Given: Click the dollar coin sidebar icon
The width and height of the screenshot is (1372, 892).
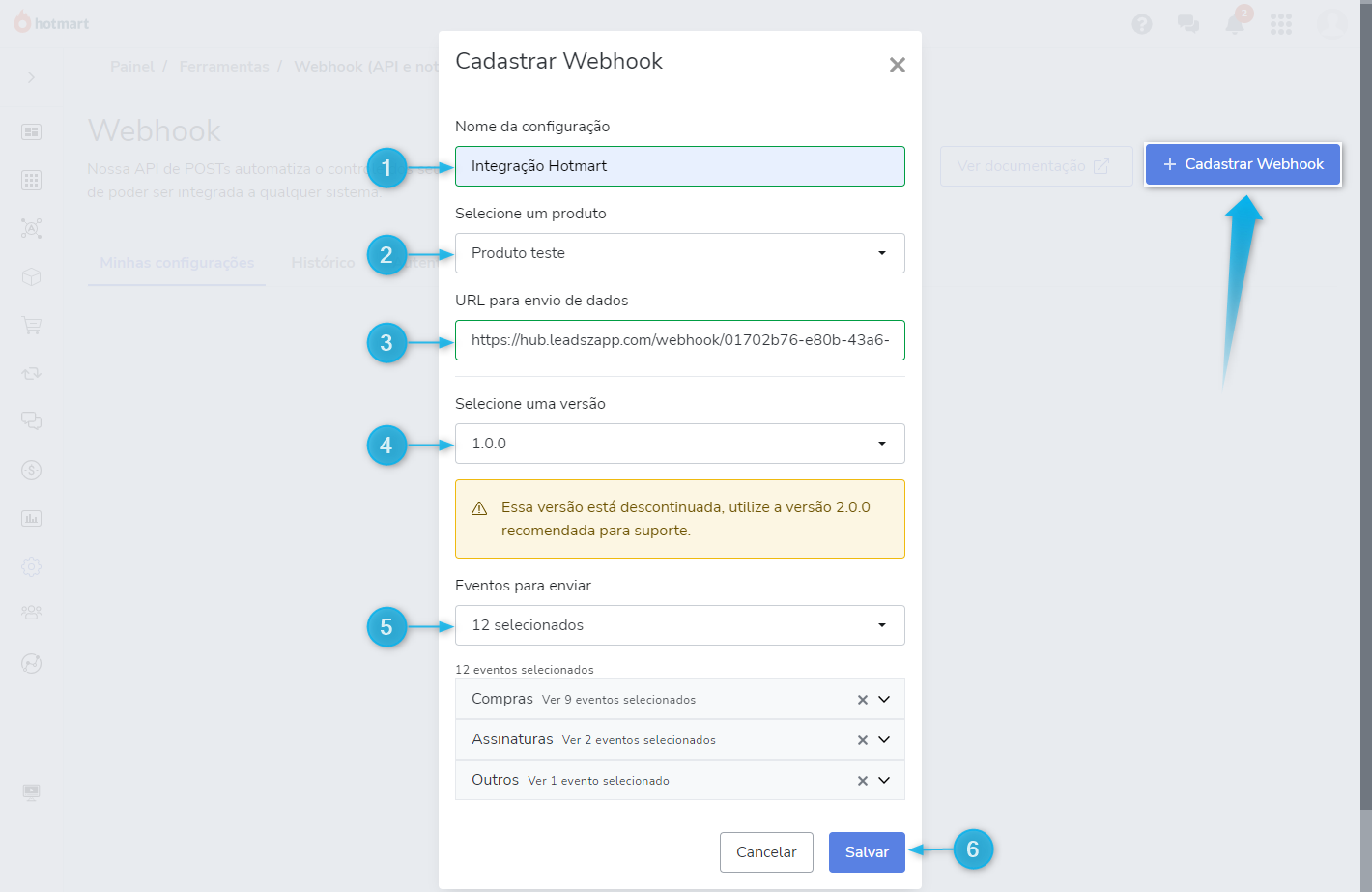Looking at the screenshot, I should (32, 471).
